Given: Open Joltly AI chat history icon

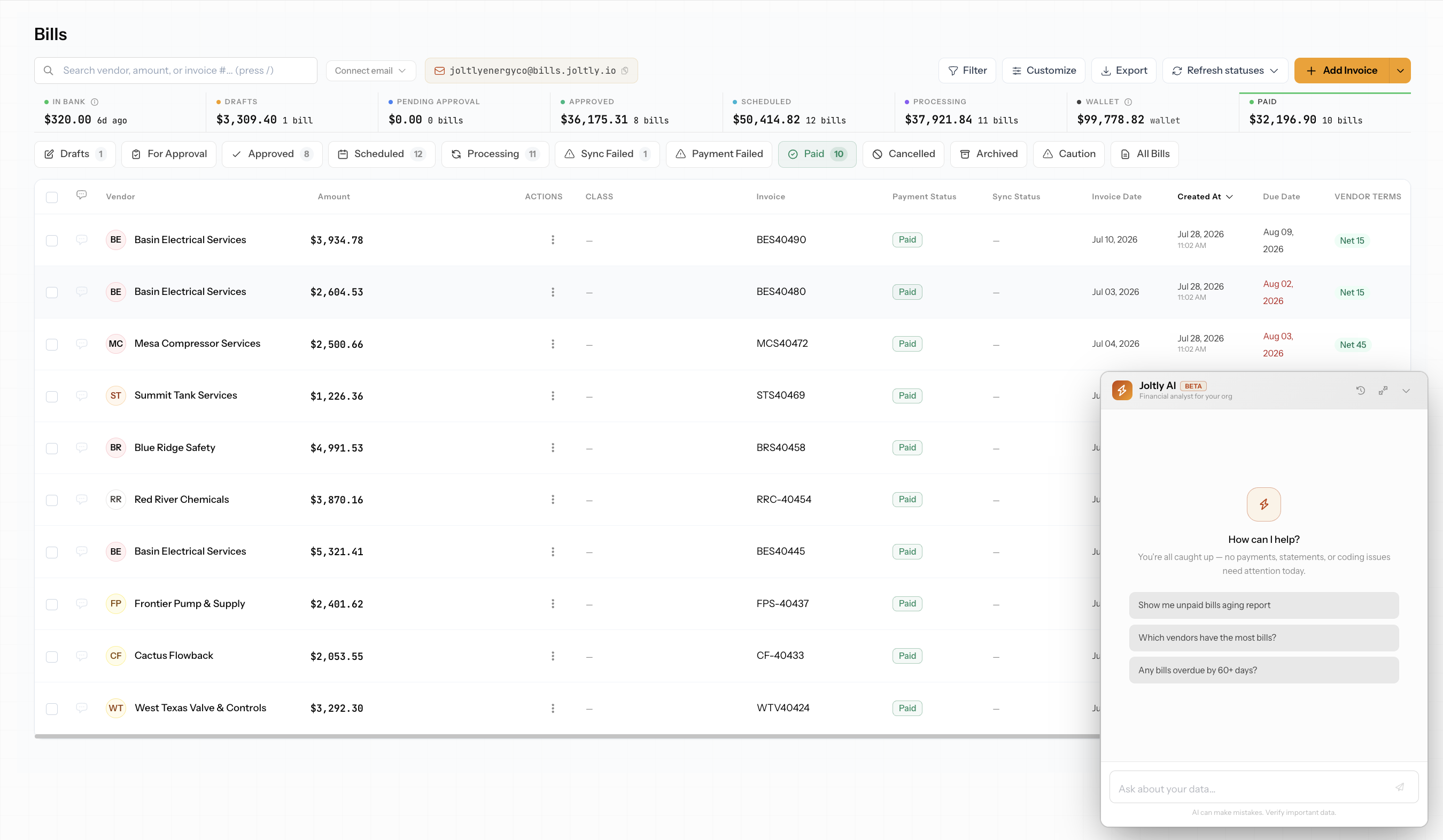Looking at the screenshot, I should 1361,391.
